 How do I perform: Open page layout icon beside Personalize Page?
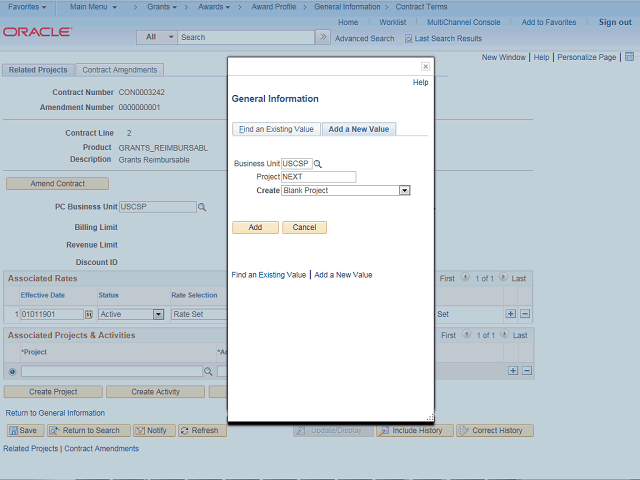click(630, 57)
